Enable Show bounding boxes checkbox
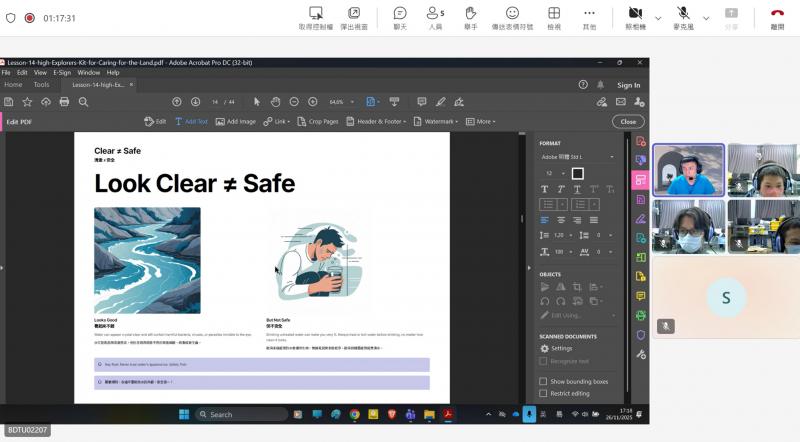The width and height of the screenshot is (800, 442). (x=544, y=381)
